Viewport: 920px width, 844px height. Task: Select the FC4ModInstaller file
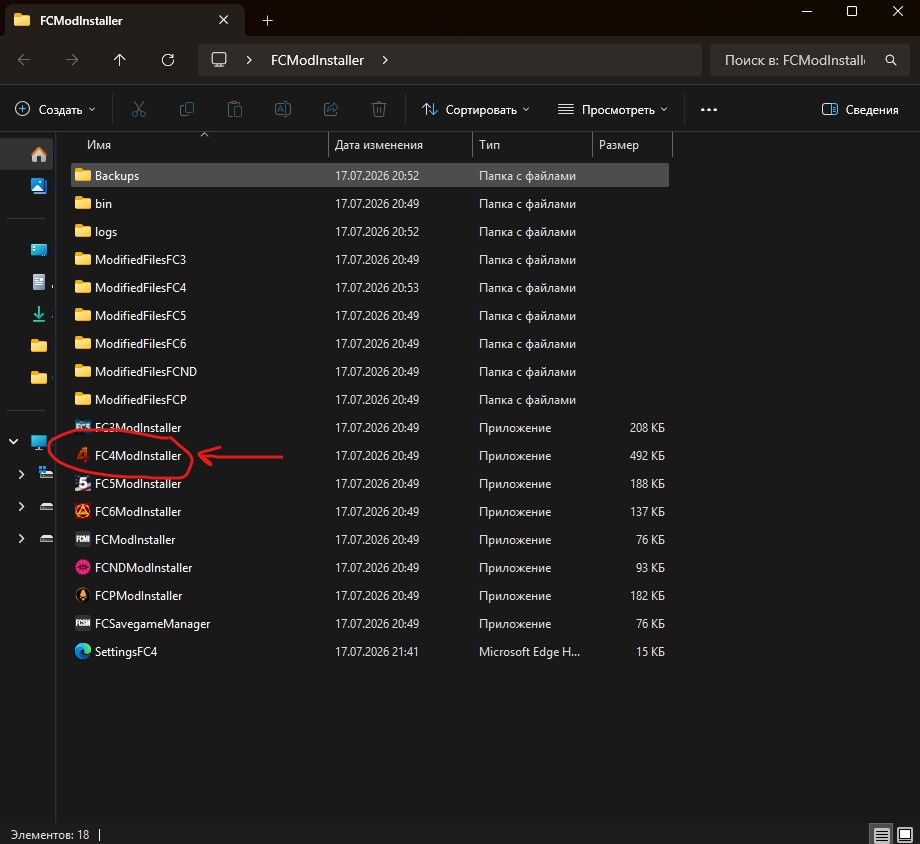pos(370,455)
